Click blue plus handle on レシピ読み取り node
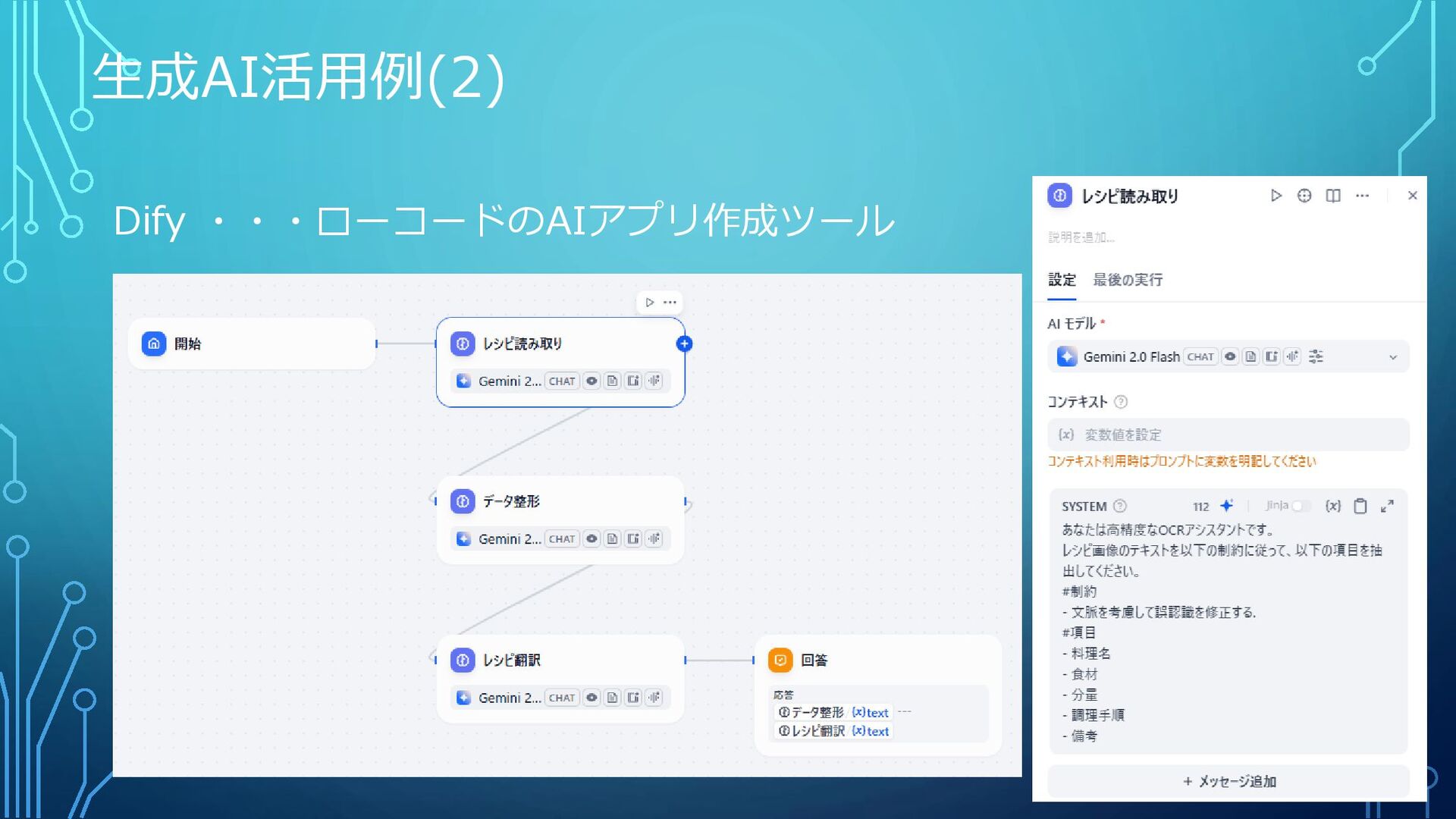The height and width of the screenshot is (819, 1456). [x=684, y=344]
